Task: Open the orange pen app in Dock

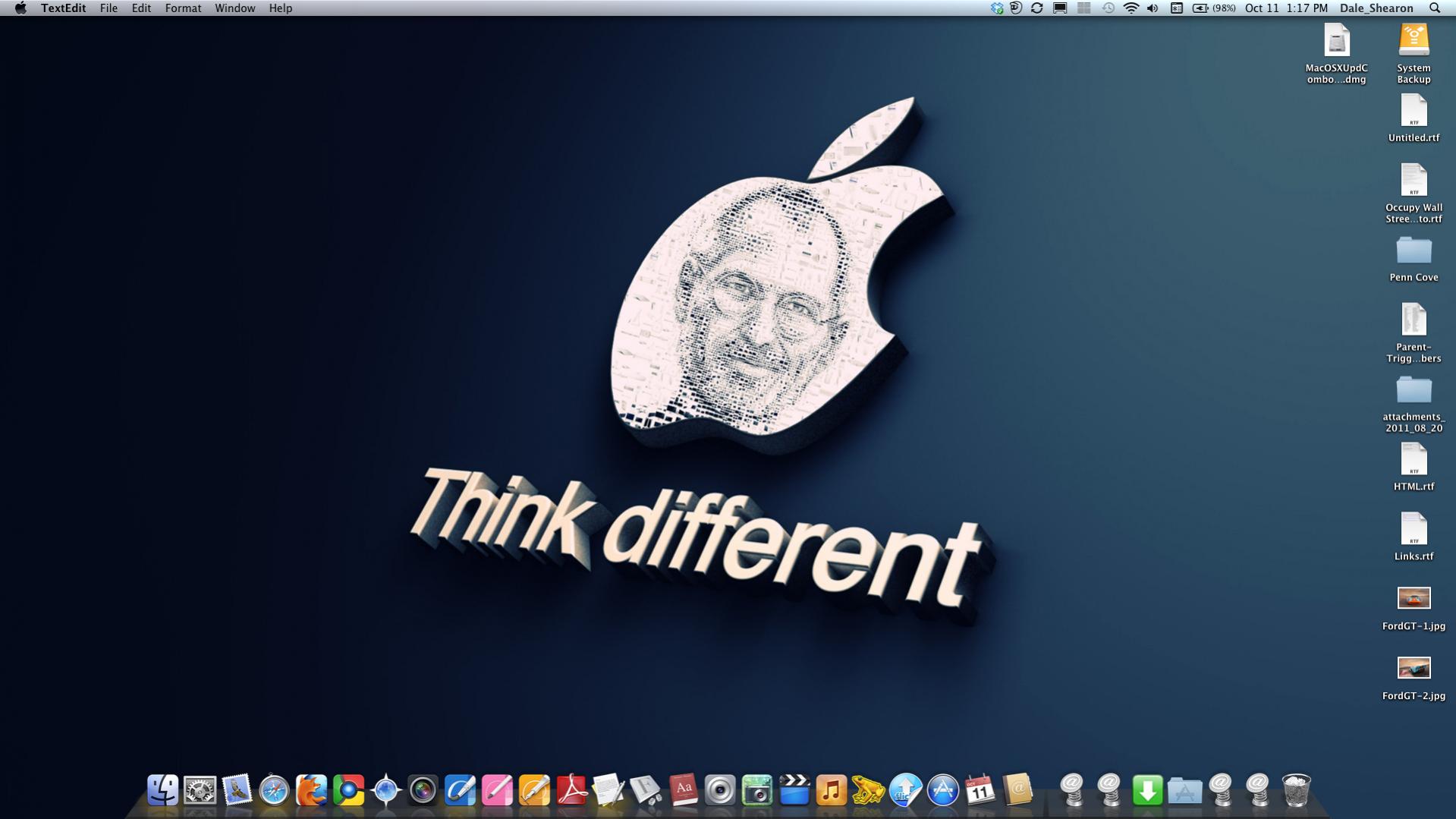Action: pyautogui.click(x=534, y=790)
